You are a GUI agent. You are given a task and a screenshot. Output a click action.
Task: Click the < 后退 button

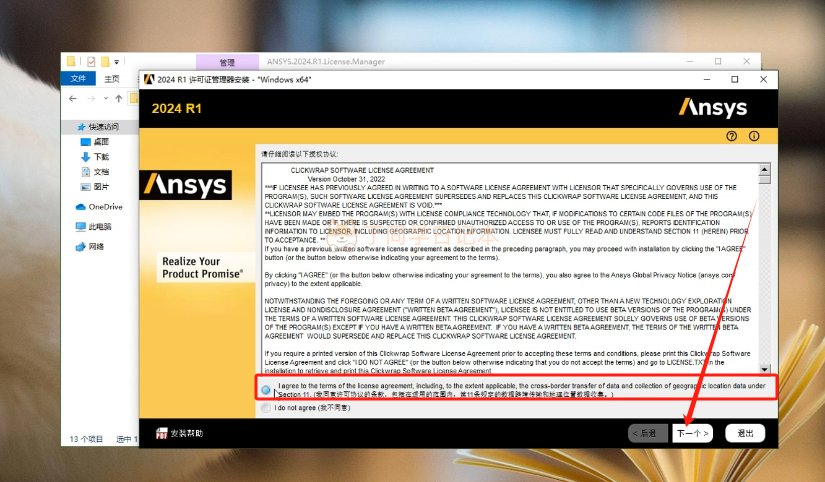[x=648, y=433]
